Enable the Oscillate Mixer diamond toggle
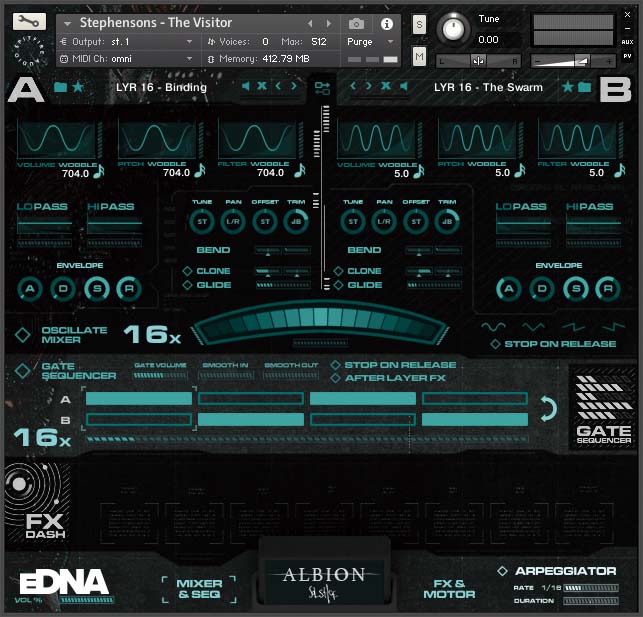The width and height of the screenshot is (643, 617). [23, 335]
